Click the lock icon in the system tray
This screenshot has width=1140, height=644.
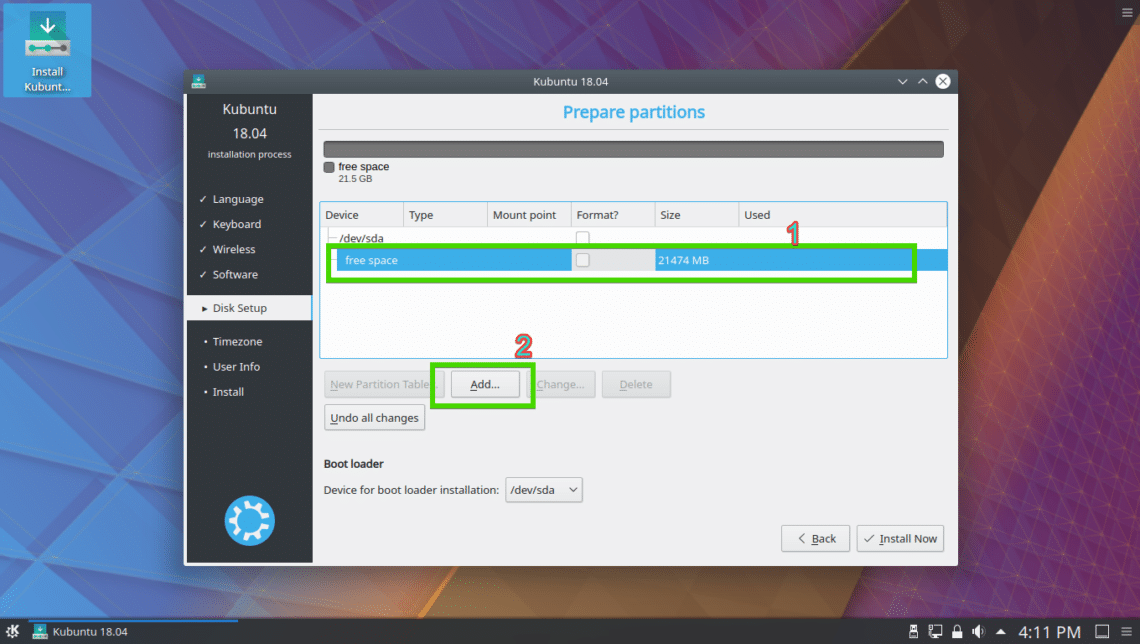pyautogui.click(x=957, y=632)
